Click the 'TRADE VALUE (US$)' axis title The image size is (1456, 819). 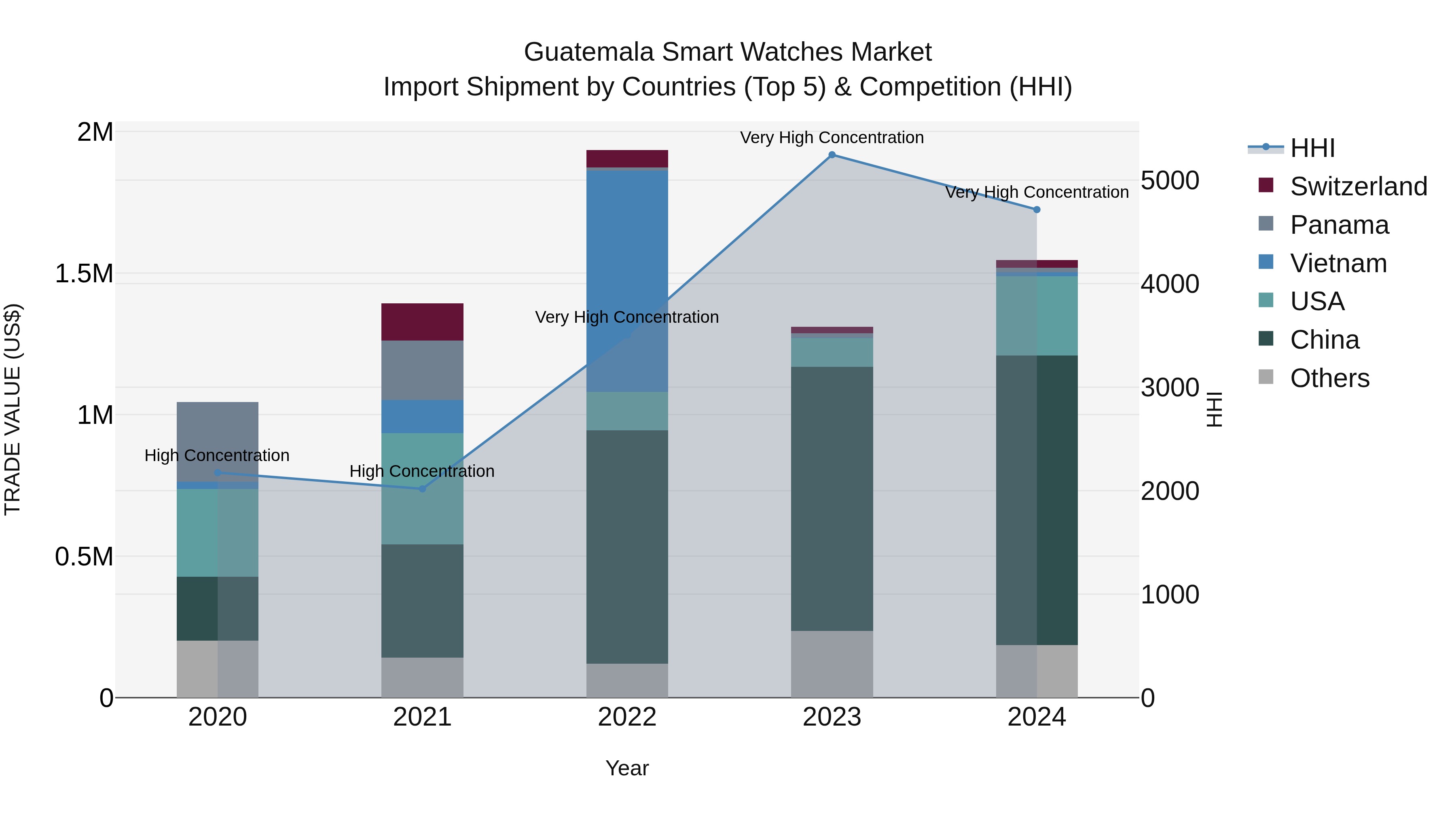click(x=13, y=409)
